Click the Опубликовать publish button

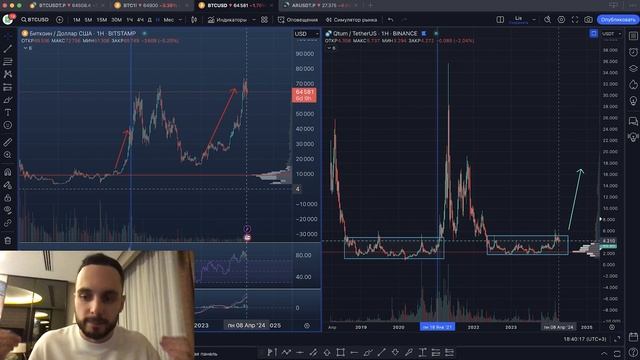point(618,20)
